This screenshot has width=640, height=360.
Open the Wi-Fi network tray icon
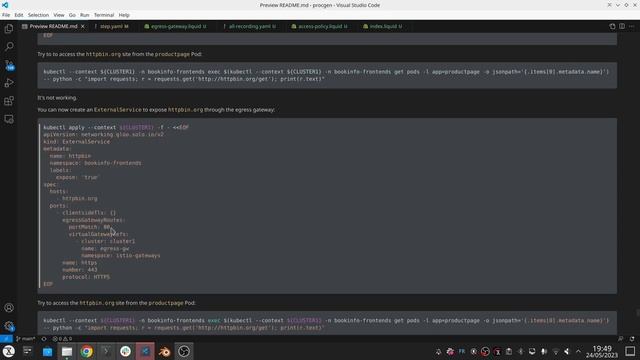[555, 351]
